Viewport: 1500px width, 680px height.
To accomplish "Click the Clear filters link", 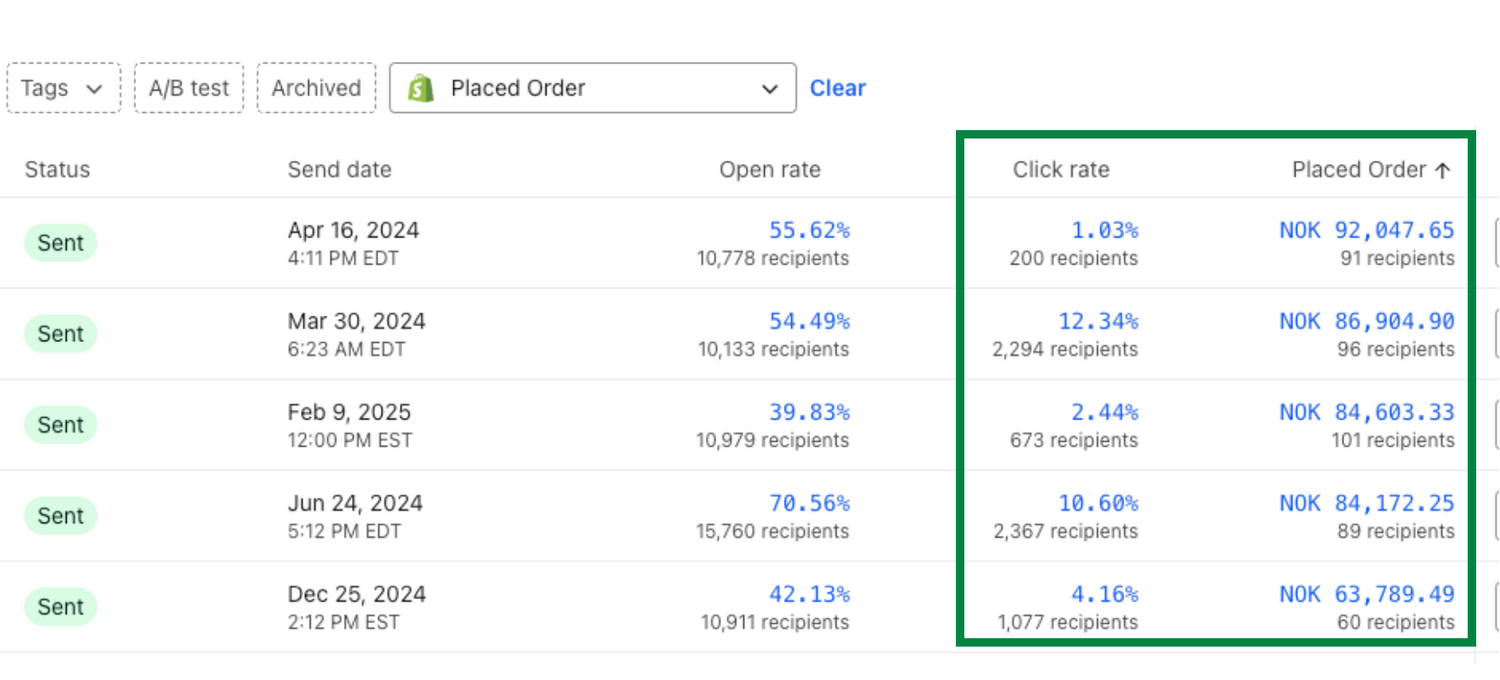I will pos(837,88).
